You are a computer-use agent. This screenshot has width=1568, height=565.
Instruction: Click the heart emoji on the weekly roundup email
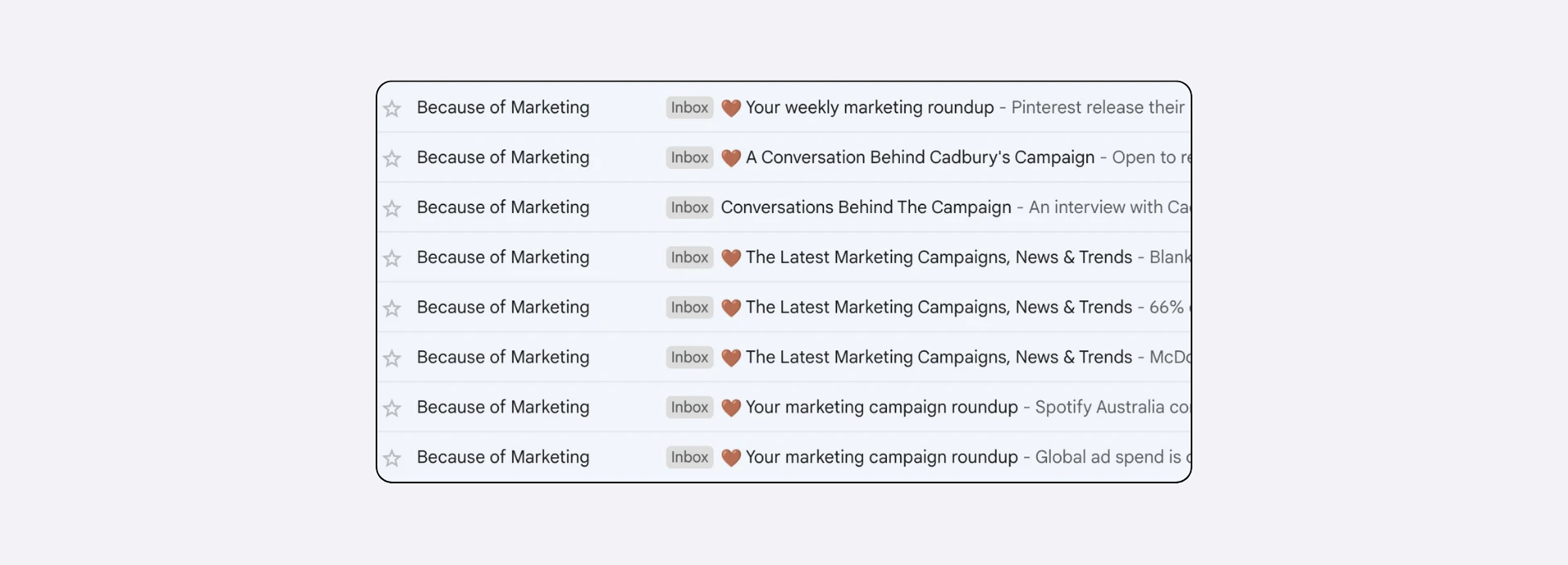pyautogui.click(x=731, y=108)
